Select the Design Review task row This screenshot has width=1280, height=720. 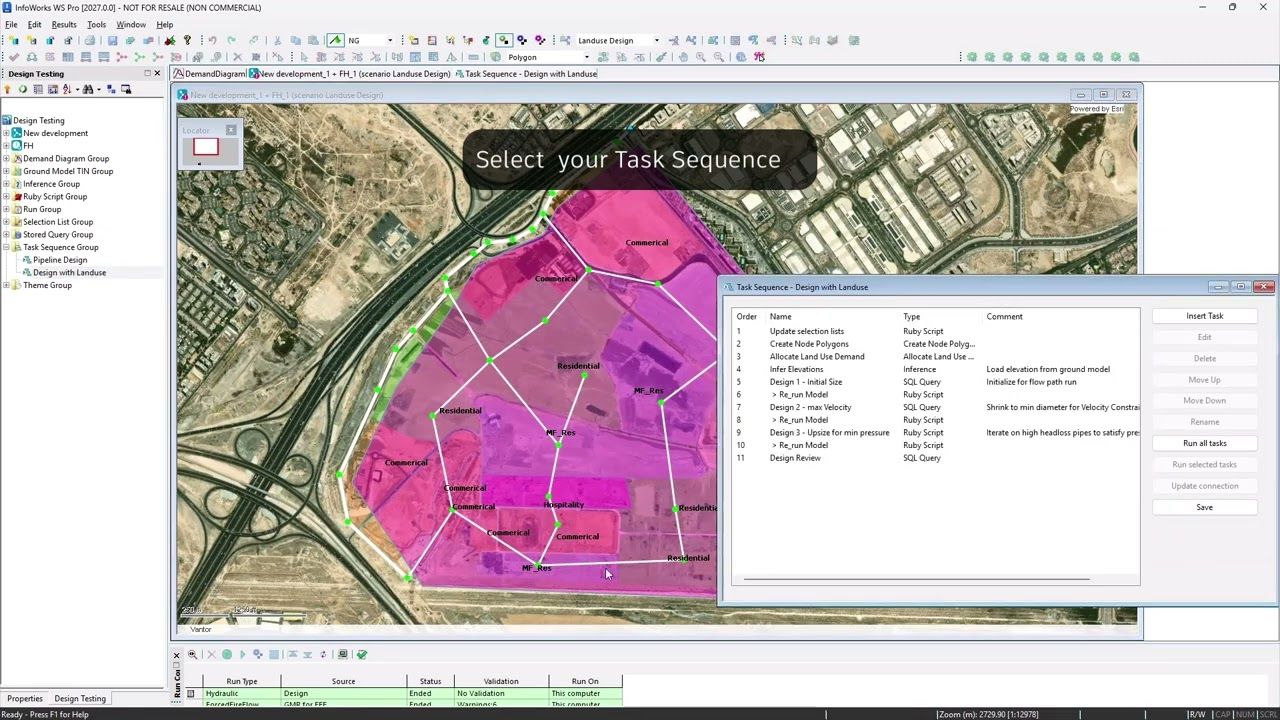[x=937, y=458]
